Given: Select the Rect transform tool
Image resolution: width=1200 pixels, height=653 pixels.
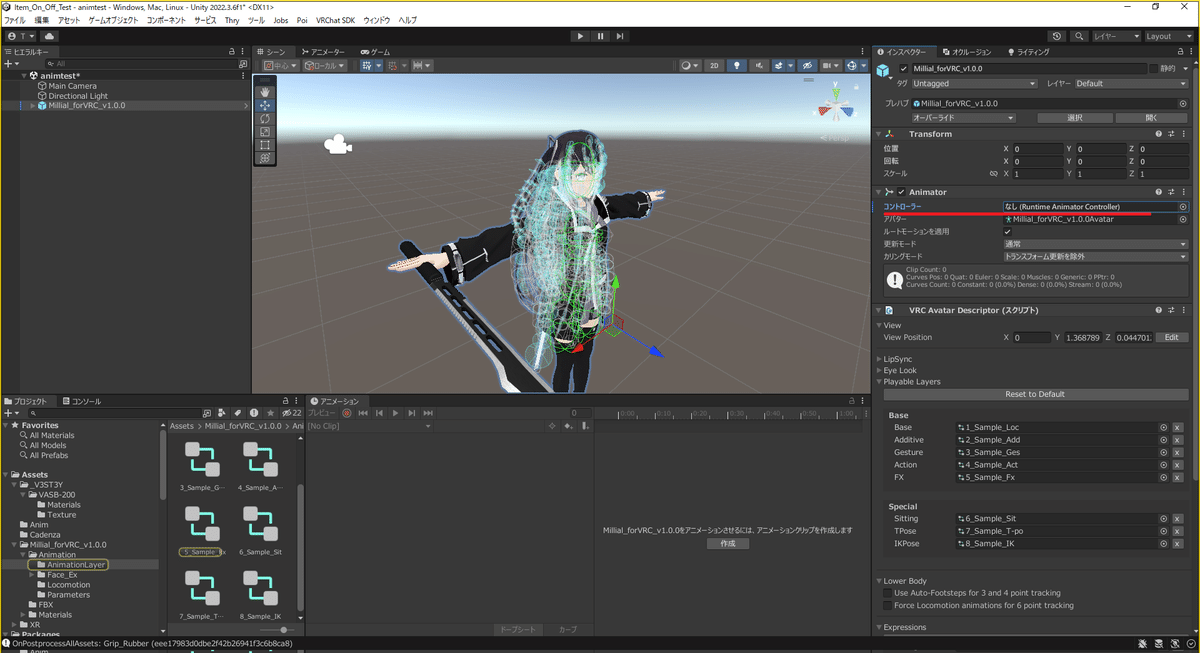Looking at the screenshot, I should (265, 145).
